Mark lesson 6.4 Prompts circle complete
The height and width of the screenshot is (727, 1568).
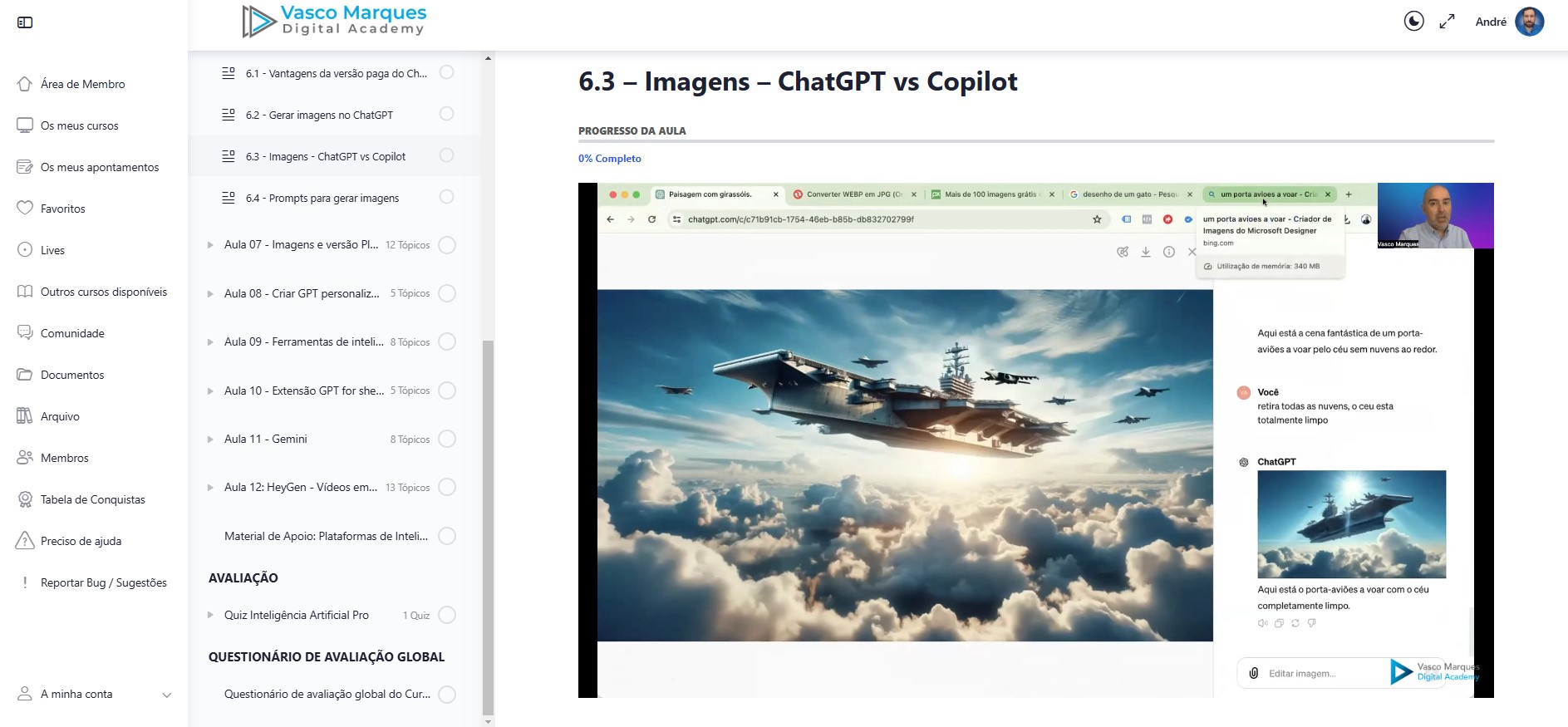point(446,197)
